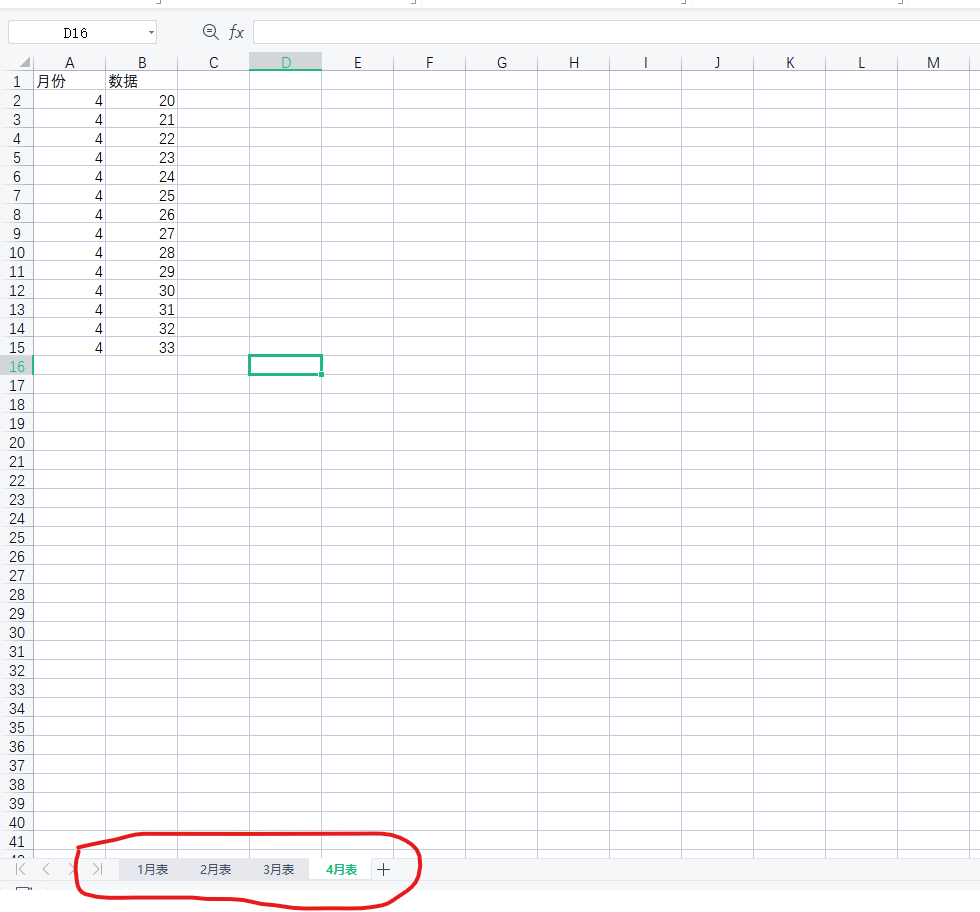
Task: Select column K header
Action: [x=790, y=63]
